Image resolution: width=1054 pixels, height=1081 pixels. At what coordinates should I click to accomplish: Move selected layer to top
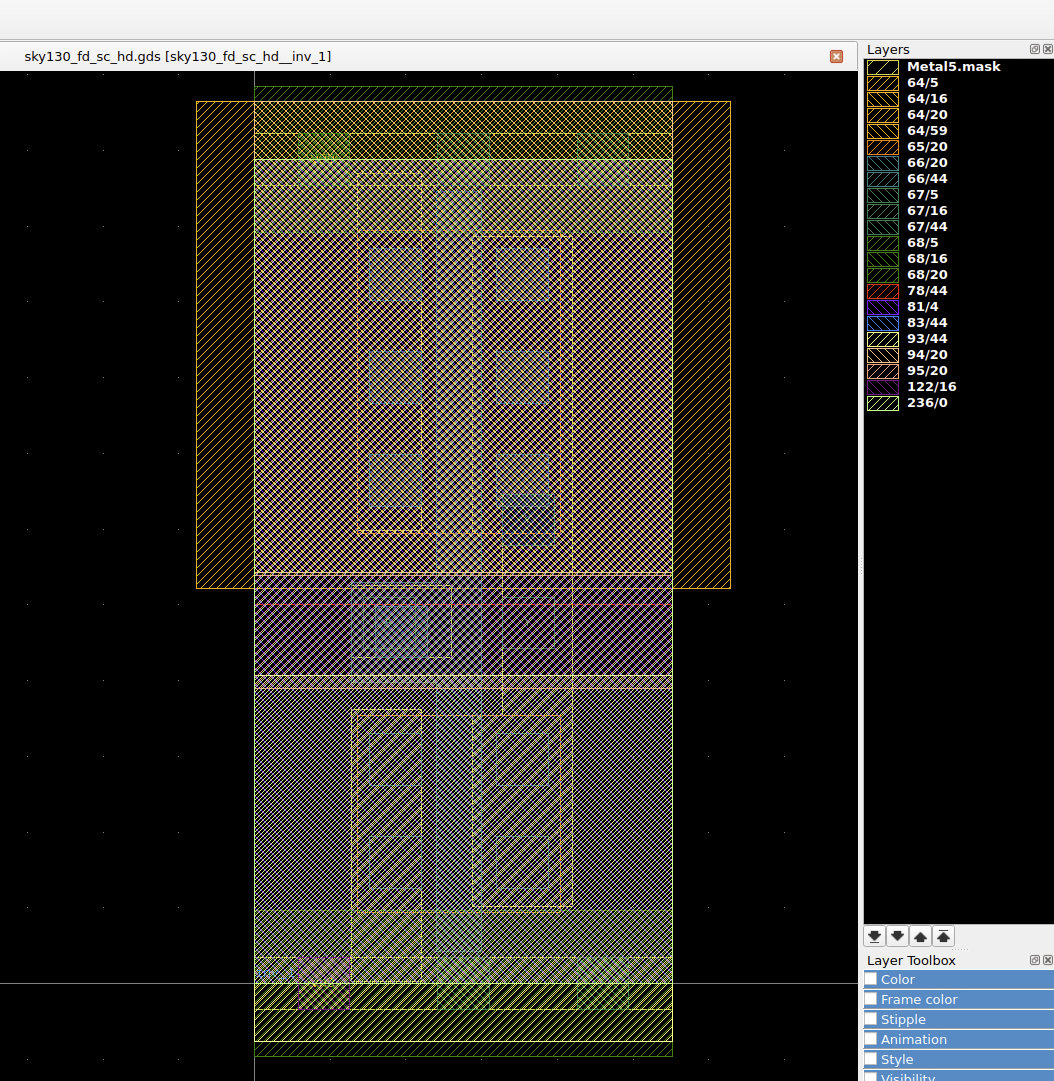click(943, 937)
